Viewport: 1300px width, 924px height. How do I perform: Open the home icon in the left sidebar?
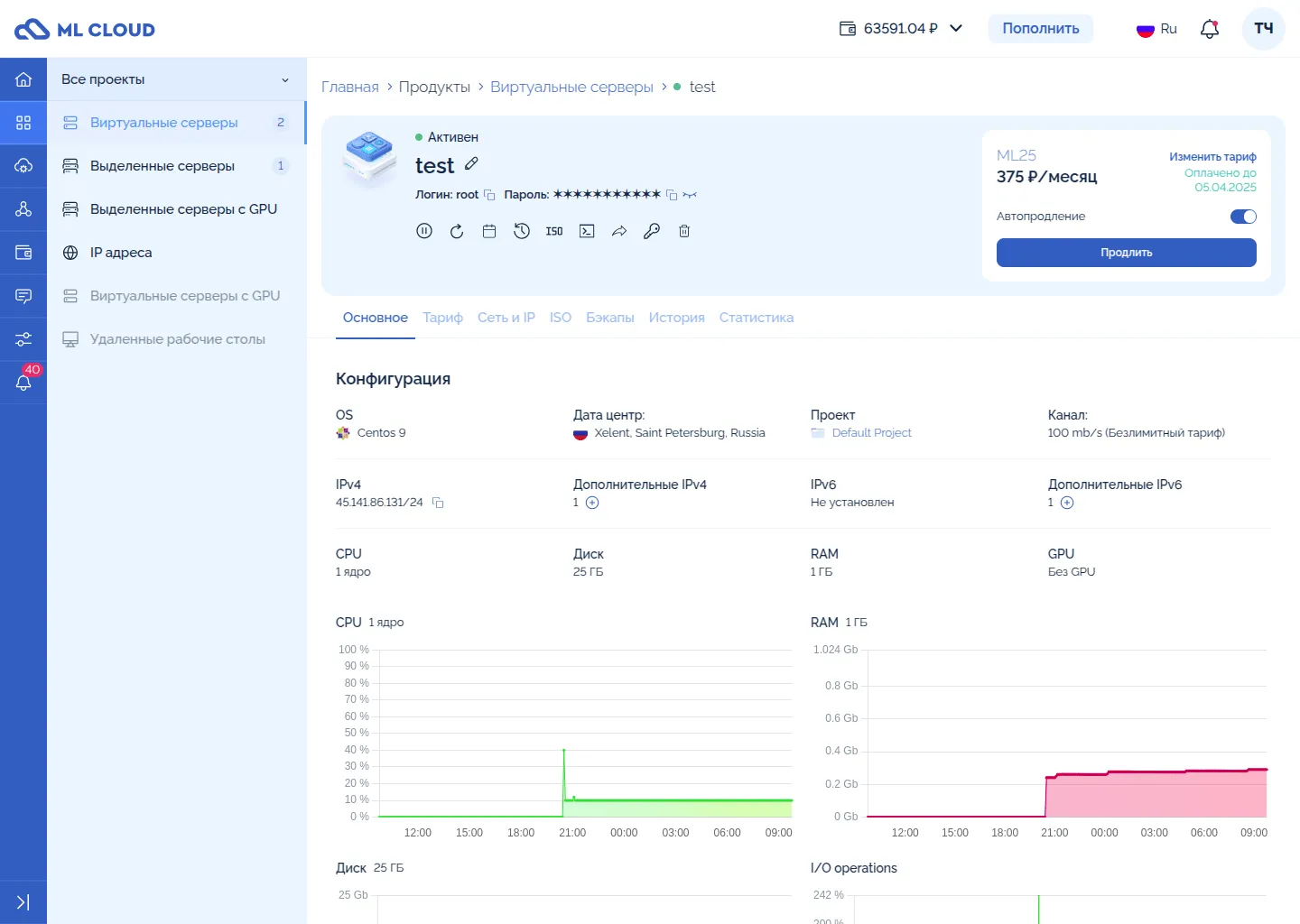23,79
